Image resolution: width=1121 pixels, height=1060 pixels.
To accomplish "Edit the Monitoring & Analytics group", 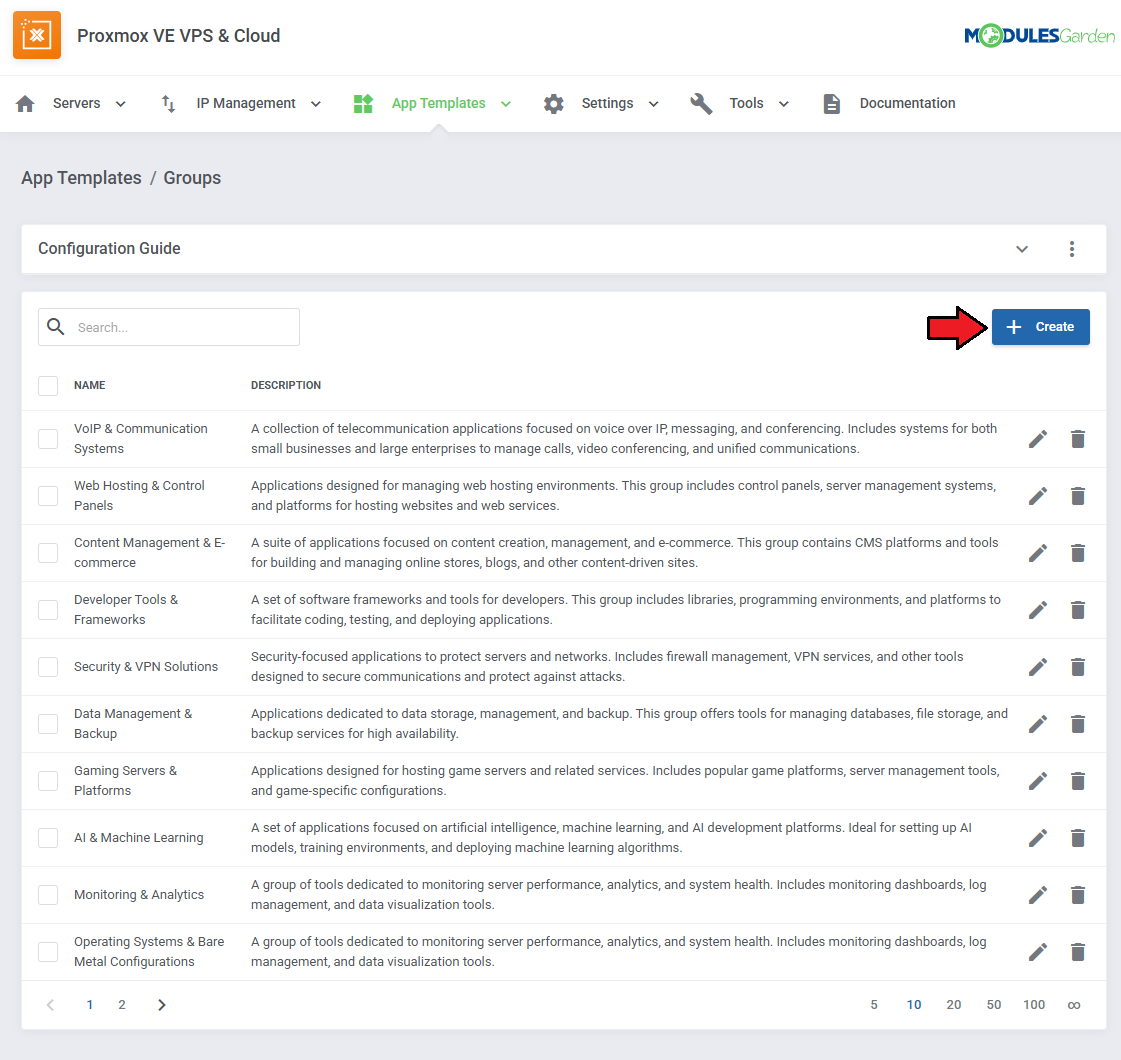I will [x=1038, y=895].
